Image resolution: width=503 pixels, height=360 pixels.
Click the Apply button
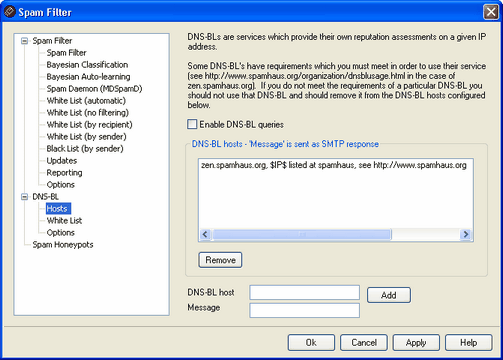(416, 343)
